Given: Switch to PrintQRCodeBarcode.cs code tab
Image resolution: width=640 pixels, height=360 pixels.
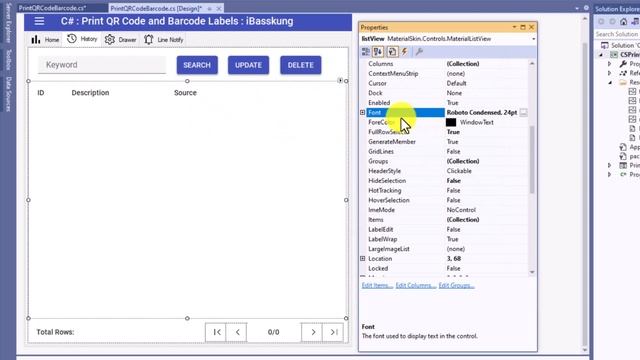Looking at the screenshot, I should tap(52, 8).
